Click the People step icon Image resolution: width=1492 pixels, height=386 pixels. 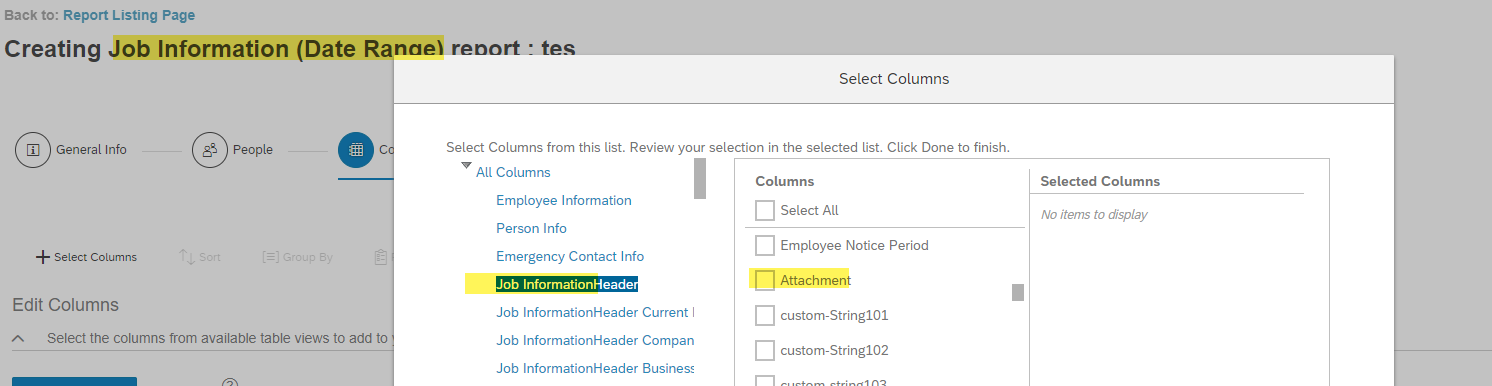[x=210, y=150]
